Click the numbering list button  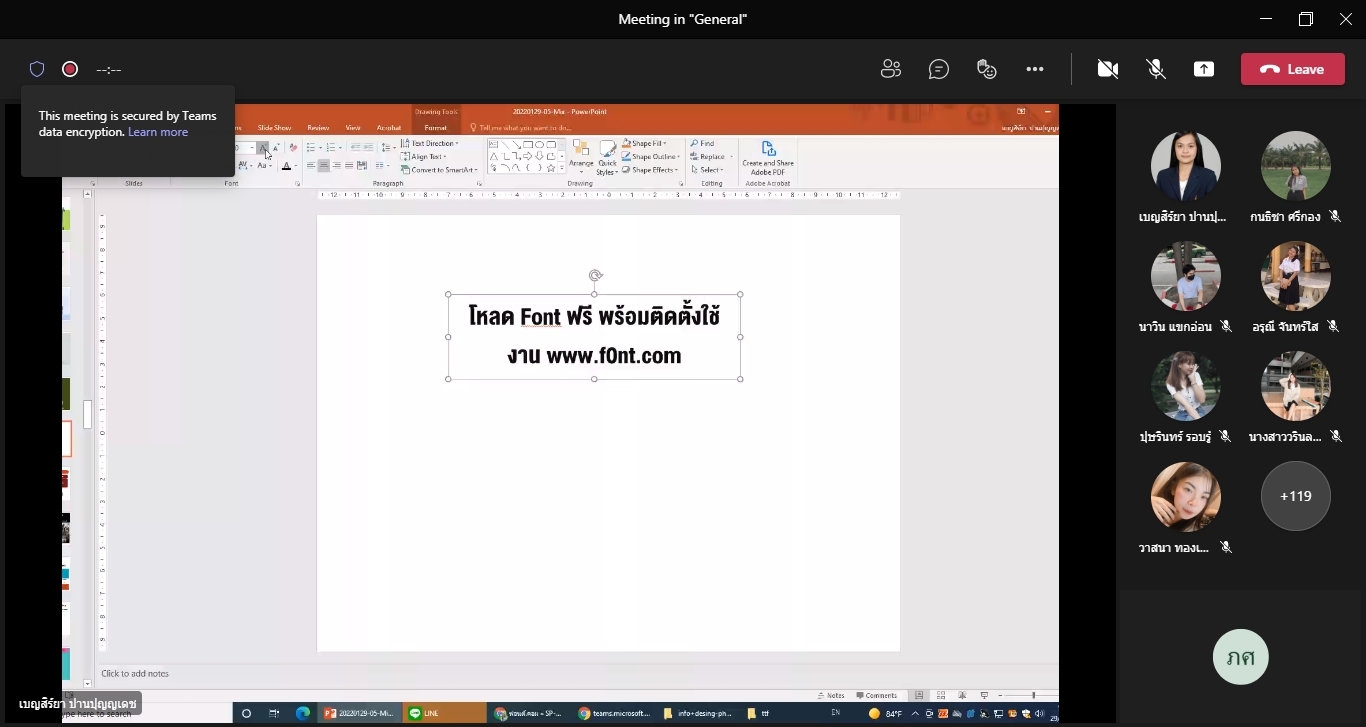(x=330, y=147)
